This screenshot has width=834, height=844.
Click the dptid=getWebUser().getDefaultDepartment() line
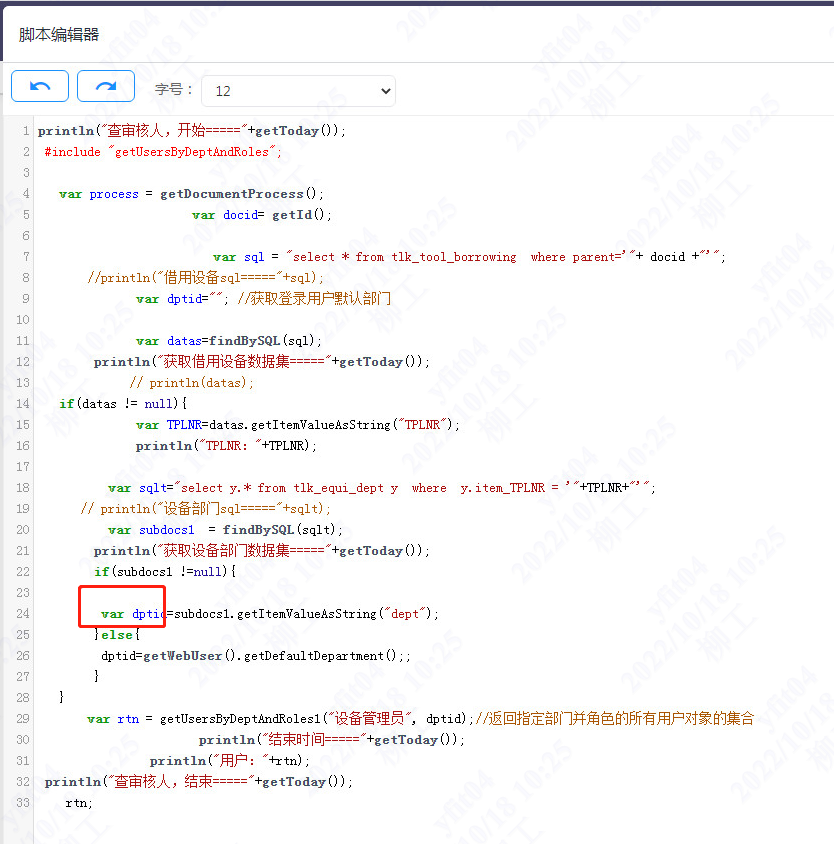coord(256,656)
